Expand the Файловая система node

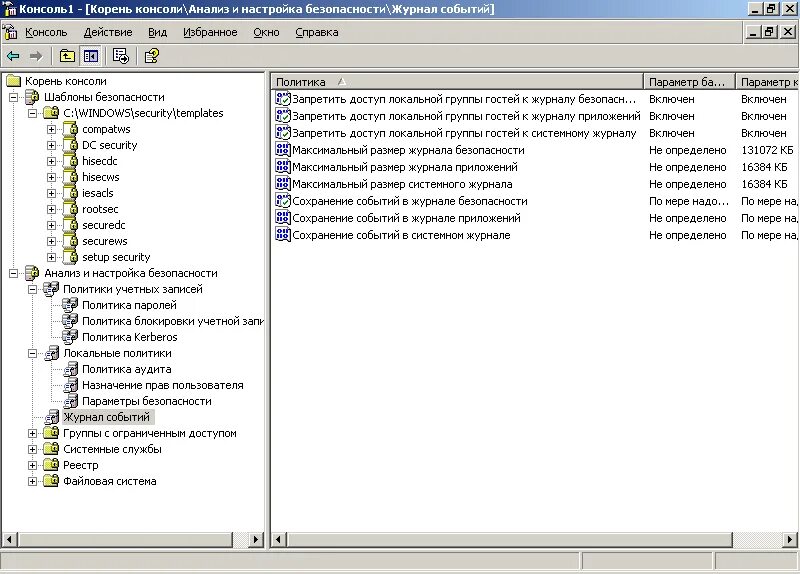(x=32, y=481)
